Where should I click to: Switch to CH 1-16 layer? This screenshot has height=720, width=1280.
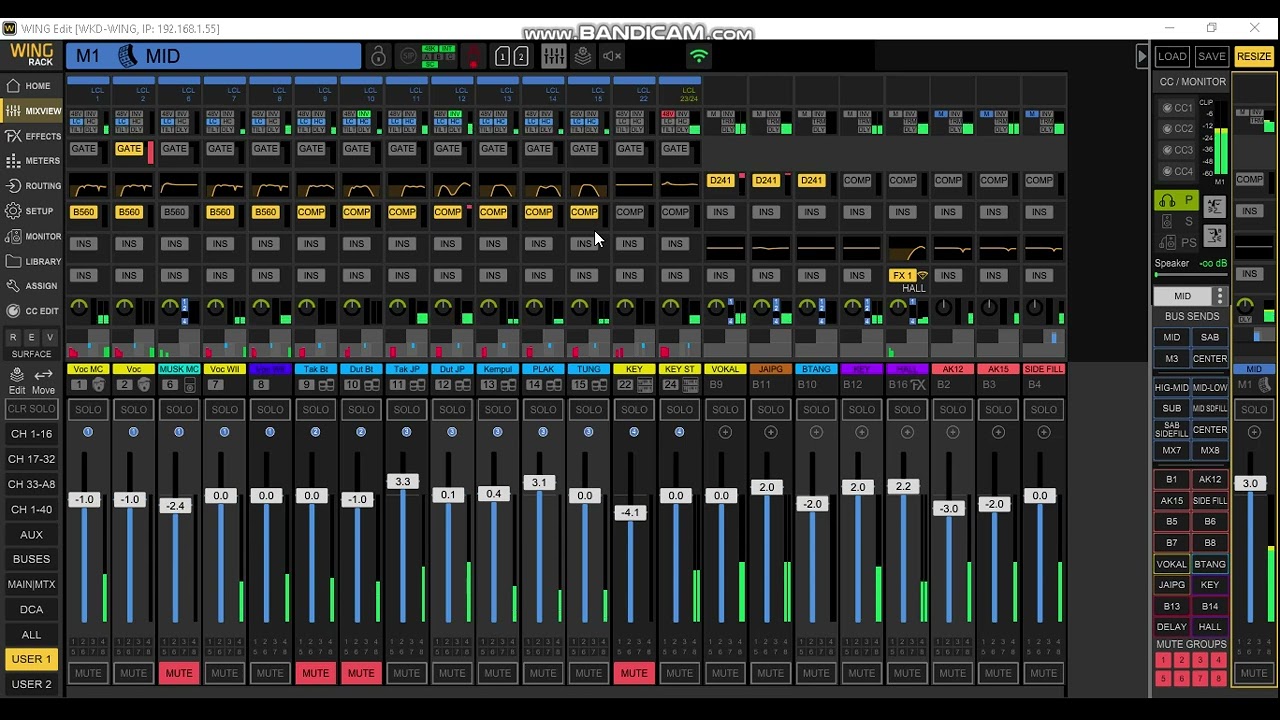31,434
